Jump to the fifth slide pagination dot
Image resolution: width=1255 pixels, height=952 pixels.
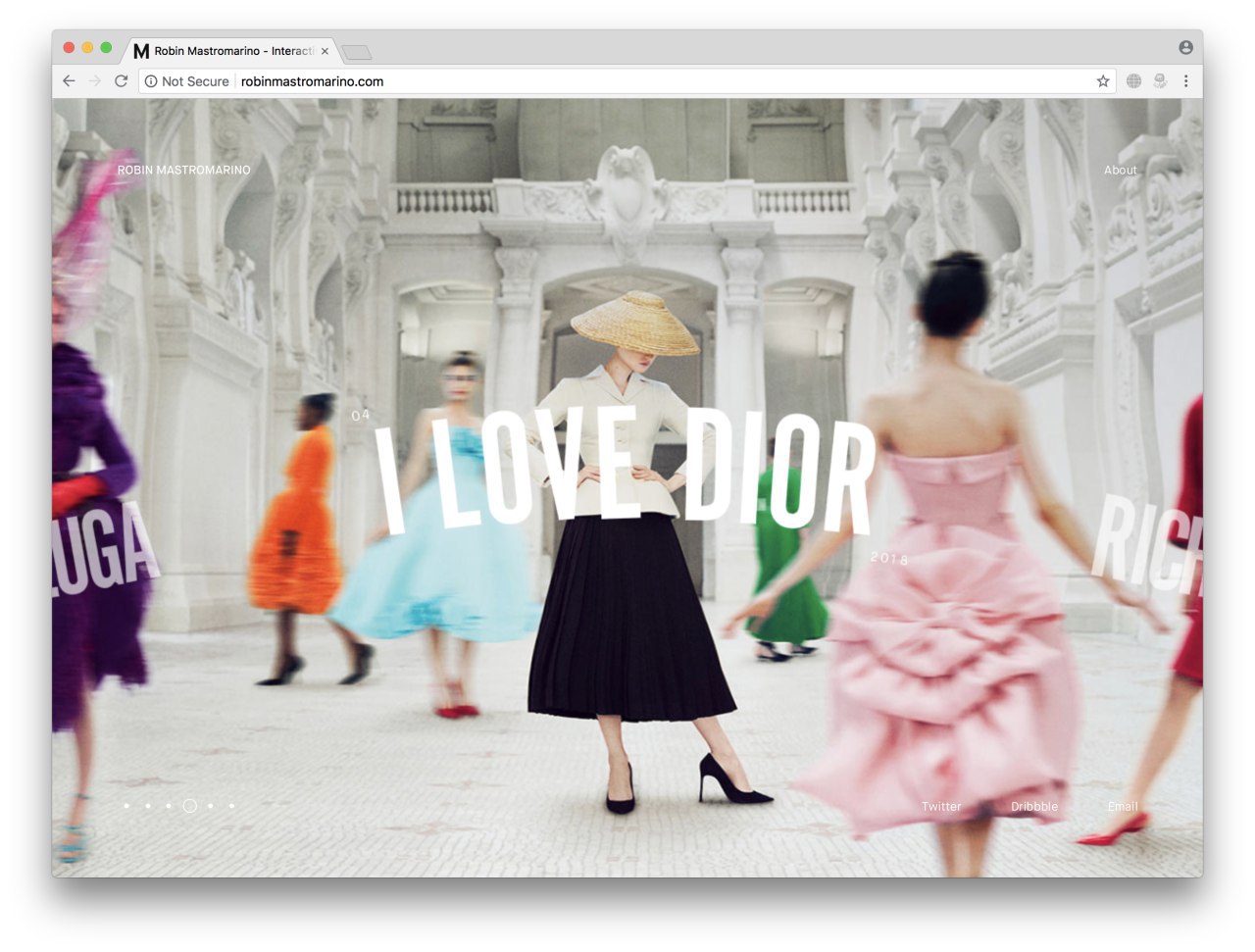tap(211, 806)
